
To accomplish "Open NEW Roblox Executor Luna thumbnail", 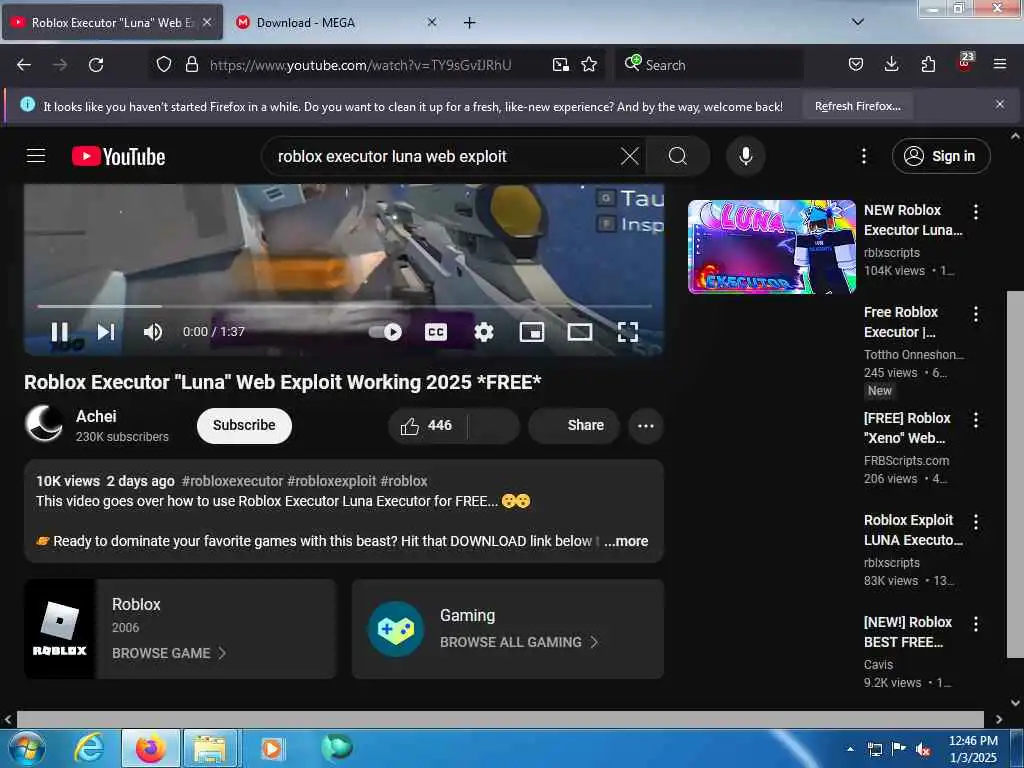I will coord(772,247).
